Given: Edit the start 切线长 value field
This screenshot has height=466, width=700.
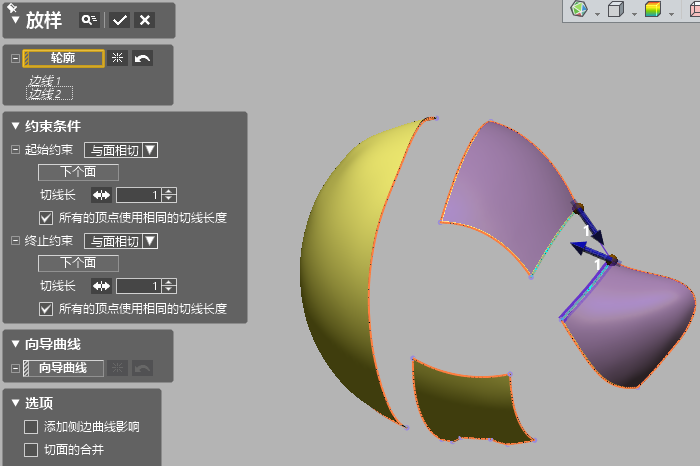Looking at the screenshot, I should (x=138, y=195).
